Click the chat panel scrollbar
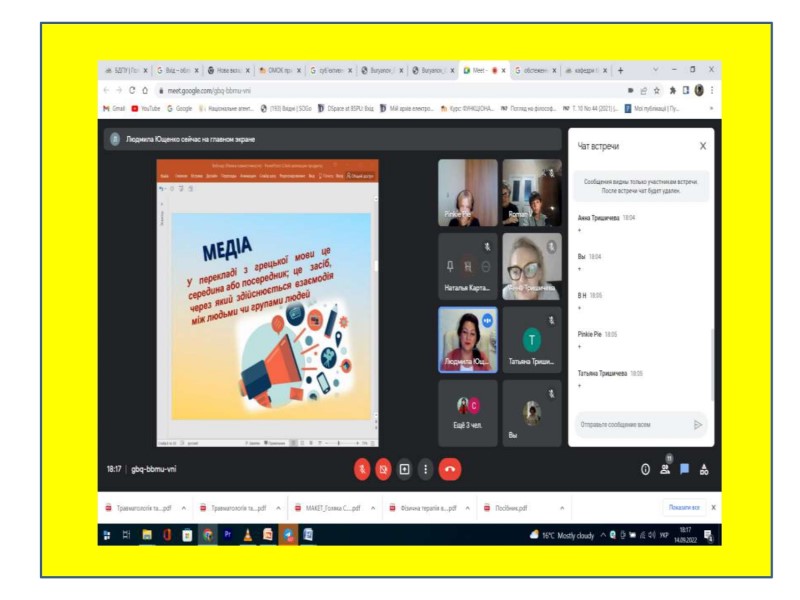 (712, 365)
